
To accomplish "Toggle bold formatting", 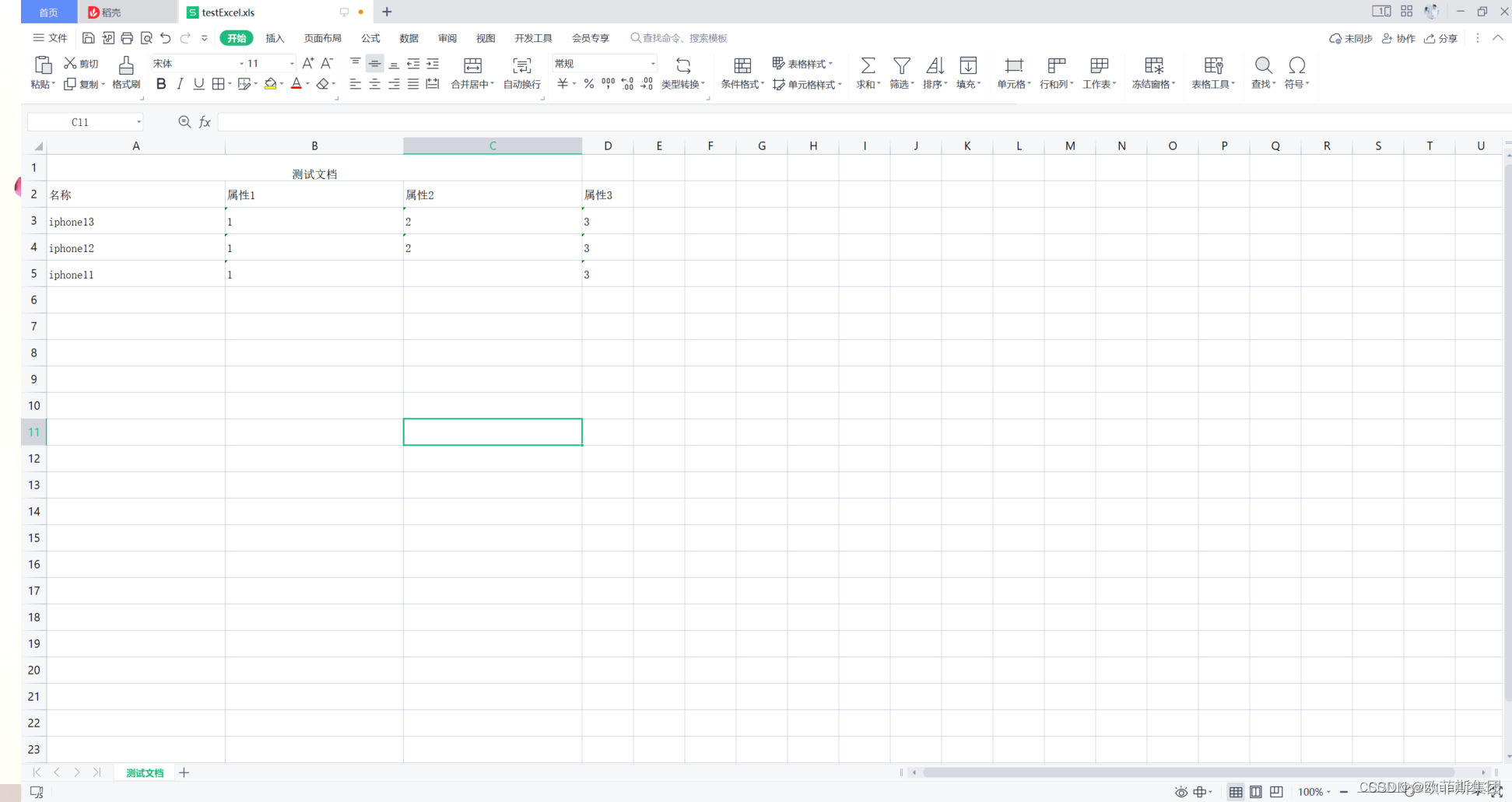I will [x=161, y=84].
